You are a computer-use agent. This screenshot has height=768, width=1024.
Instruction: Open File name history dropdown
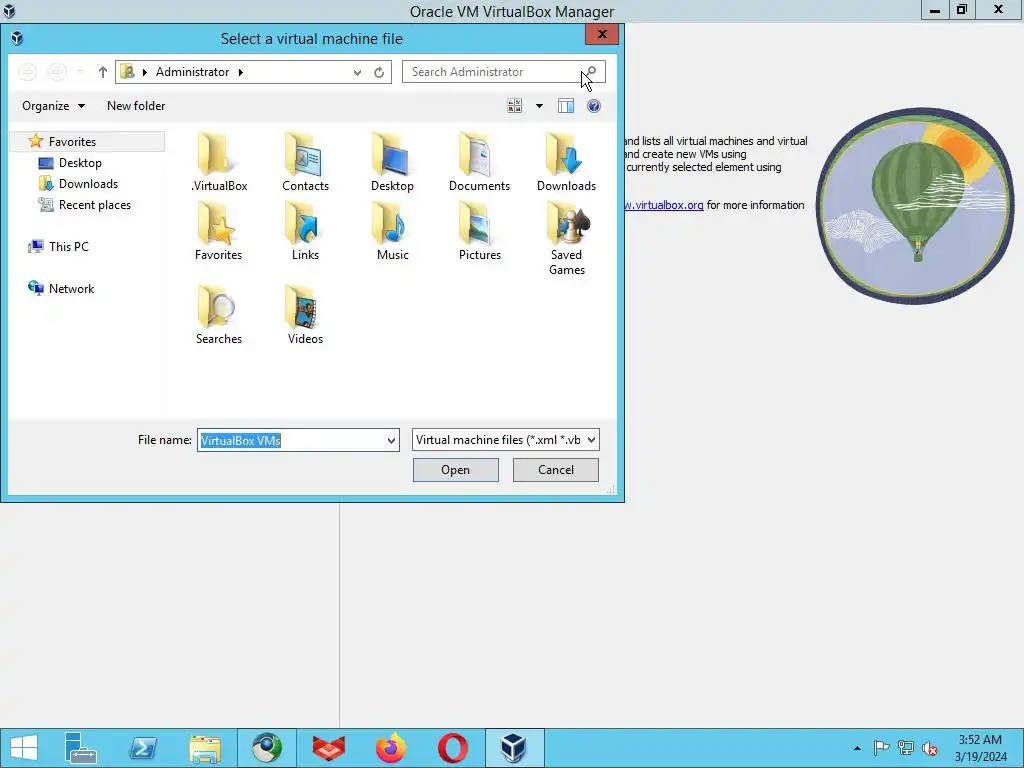click(391, 440)
